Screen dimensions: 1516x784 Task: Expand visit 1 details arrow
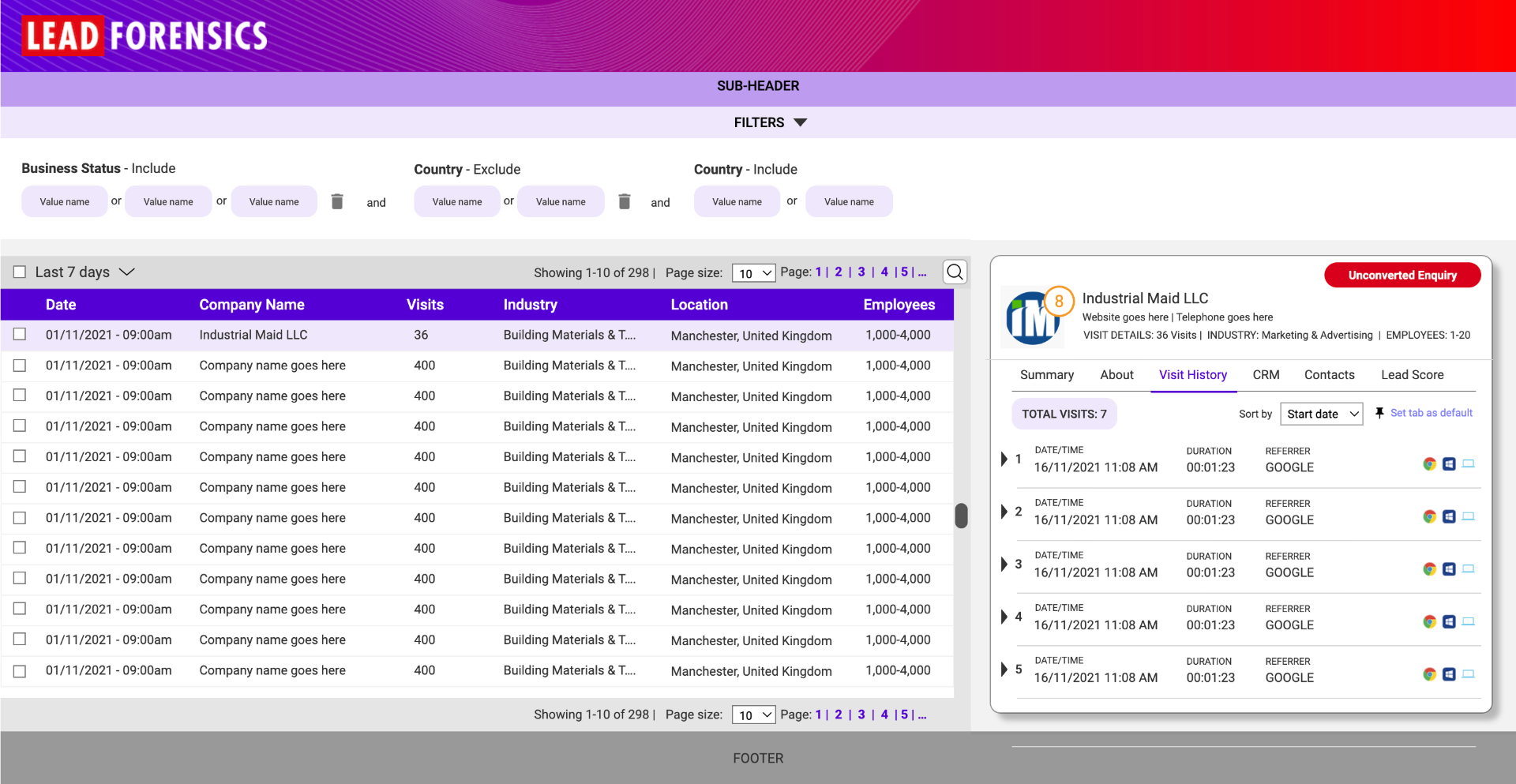point(1004,459)
